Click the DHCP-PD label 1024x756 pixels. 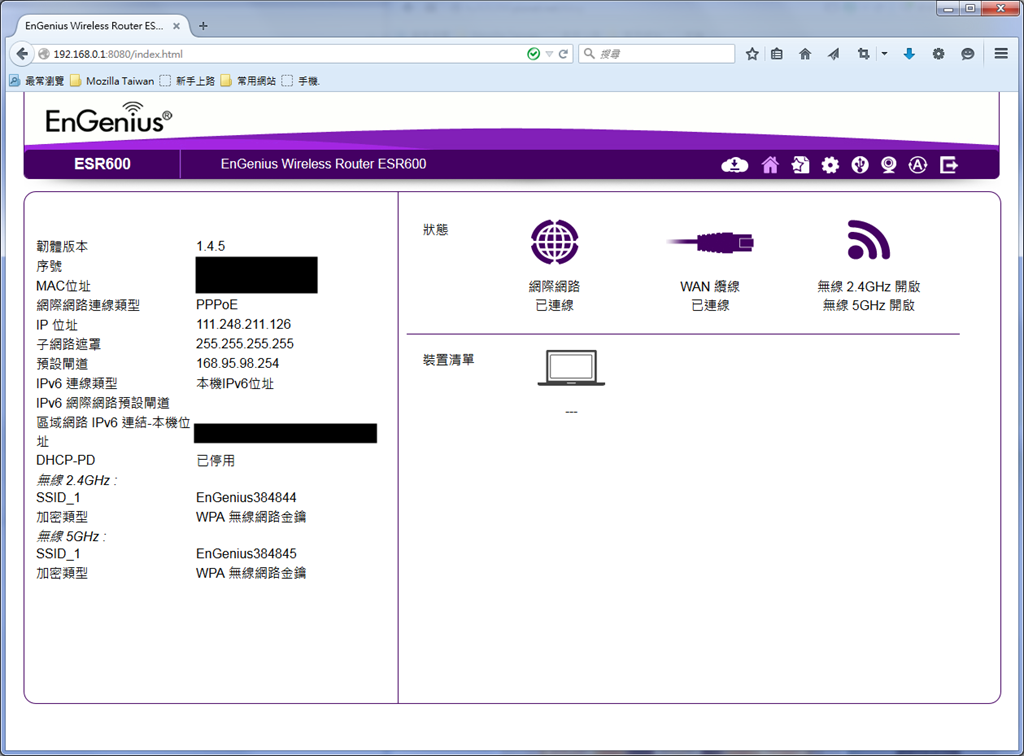tap(65, 460)
